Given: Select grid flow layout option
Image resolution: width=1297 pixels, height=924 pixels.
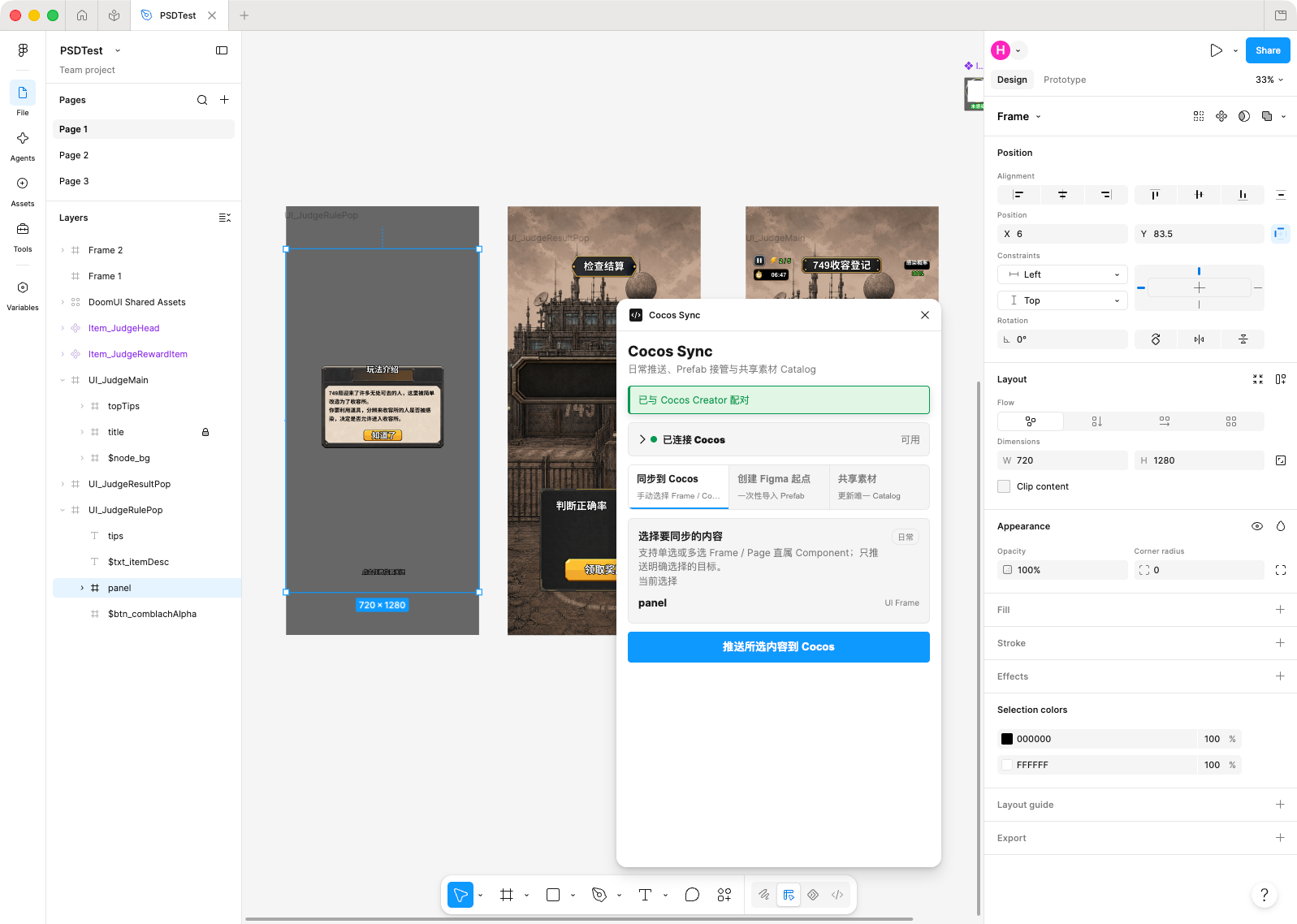Looking at the screenshot, I should point(1231,421).
